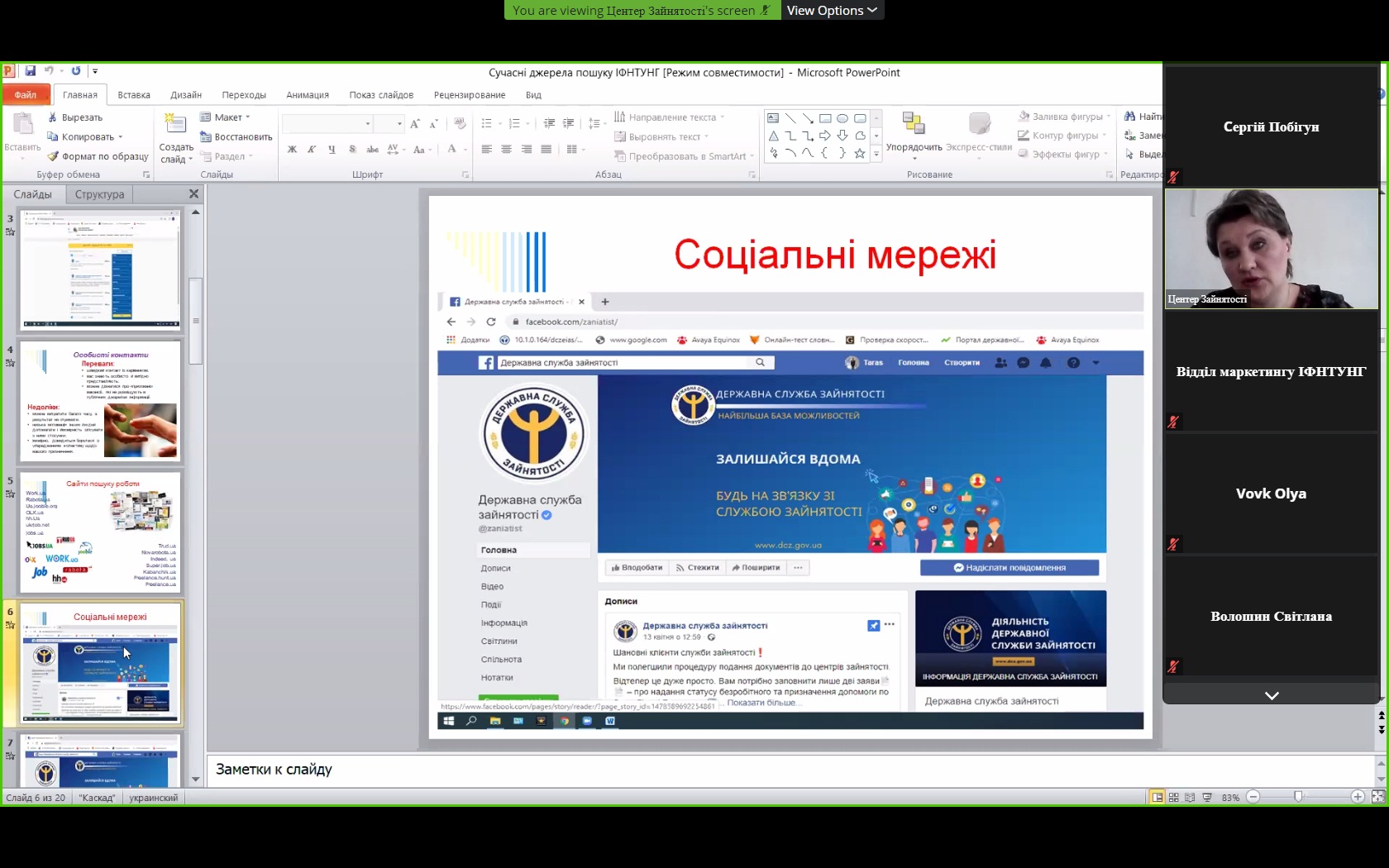The image size is (1389, 868).
Task: Expand the View Options menu in Zoom
Action: point(832,10)
